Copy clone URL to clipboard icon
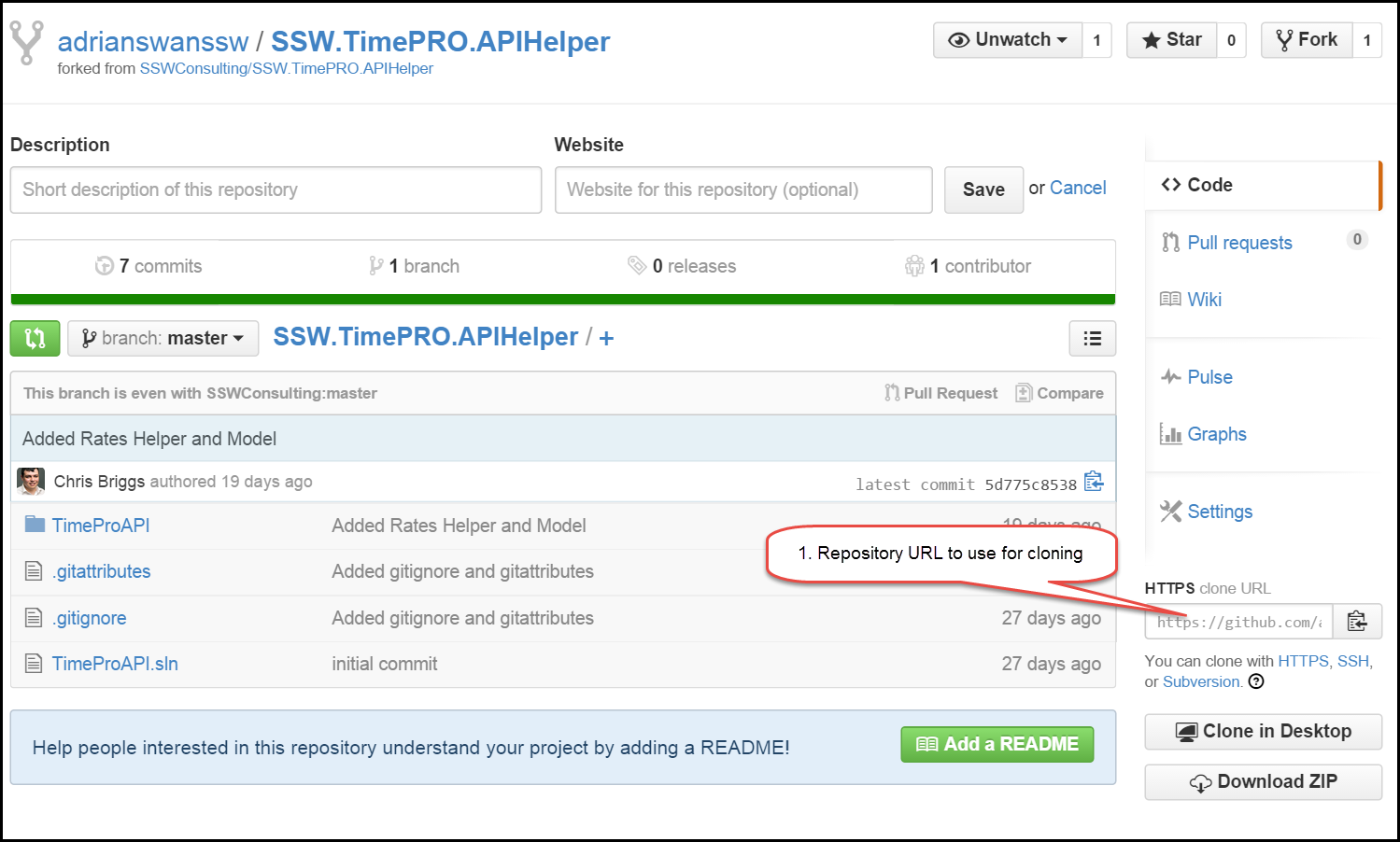1400x842 pixels. coord(1357,622)
